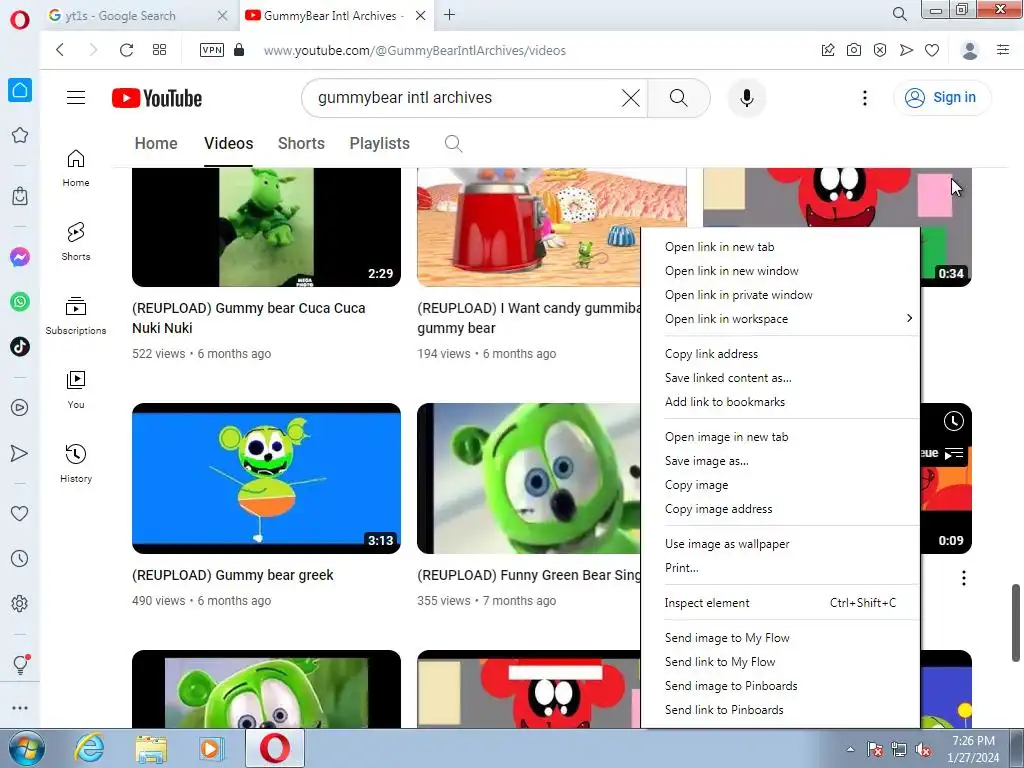Open WhatsApp in Opera sidebar
The height and width of the screenshot is (768, 1024).
click(20, 302)
